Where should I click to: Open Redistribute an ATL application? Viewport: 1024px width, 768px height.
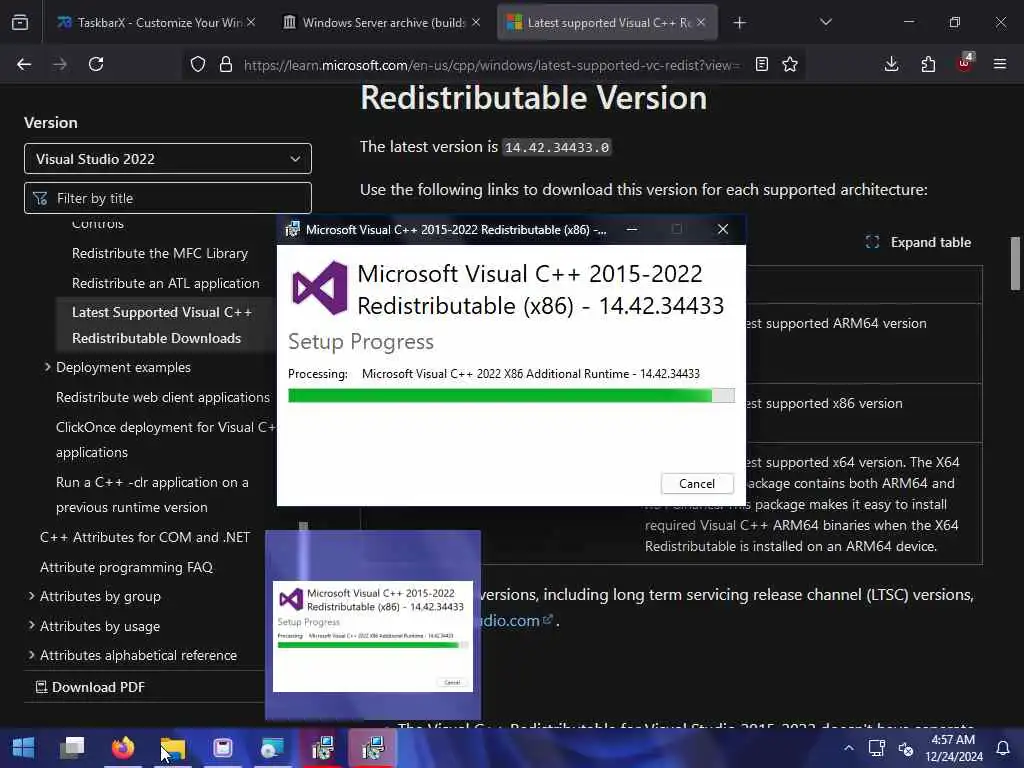coord(166,283)
